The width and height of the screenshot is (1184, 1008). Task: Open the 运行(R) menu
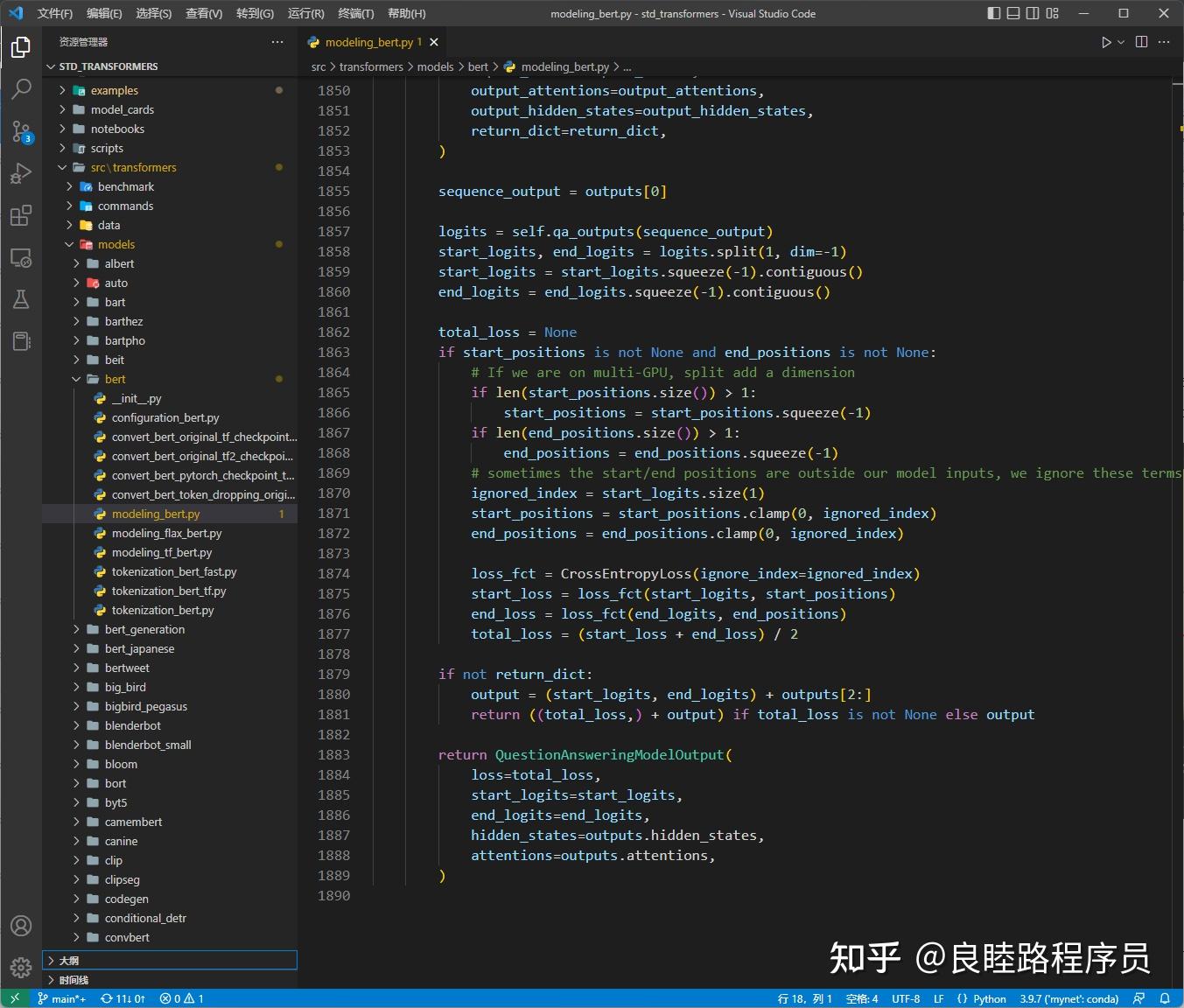305,13
